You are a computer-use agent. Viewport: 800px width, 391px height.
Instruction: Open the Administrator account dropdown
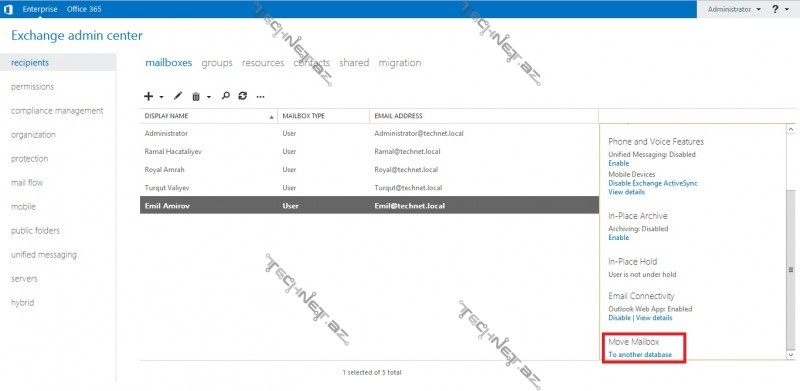point(734,9)
